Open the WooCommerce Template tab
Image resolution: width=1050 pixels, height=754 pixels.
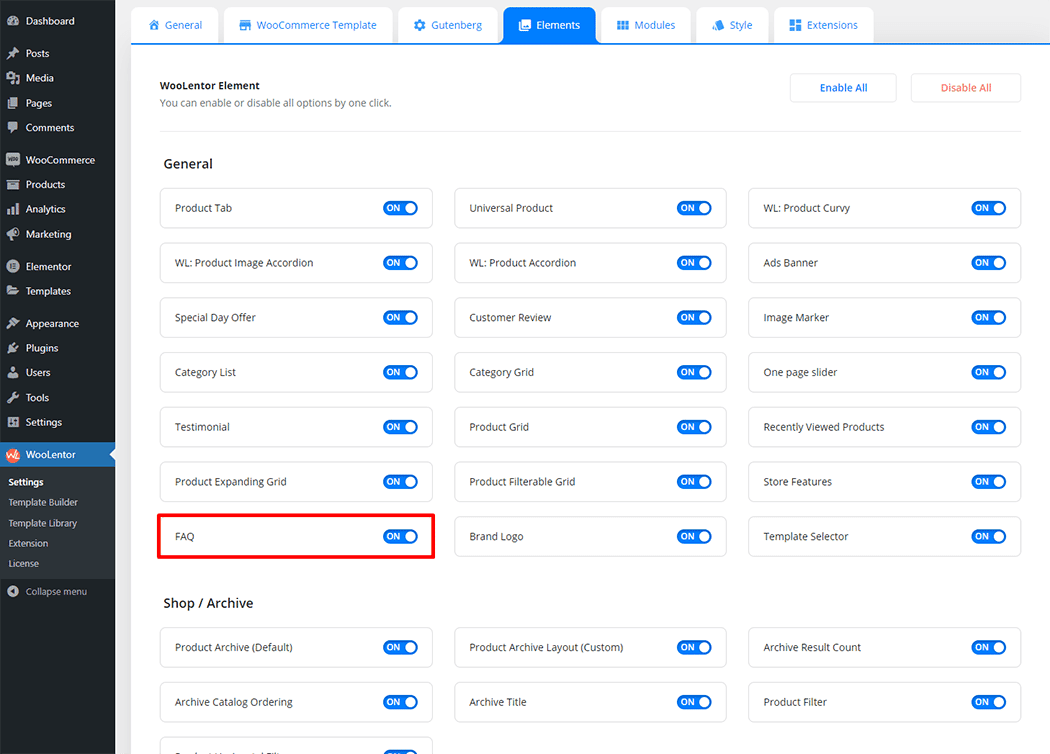[x=308, y=25]
